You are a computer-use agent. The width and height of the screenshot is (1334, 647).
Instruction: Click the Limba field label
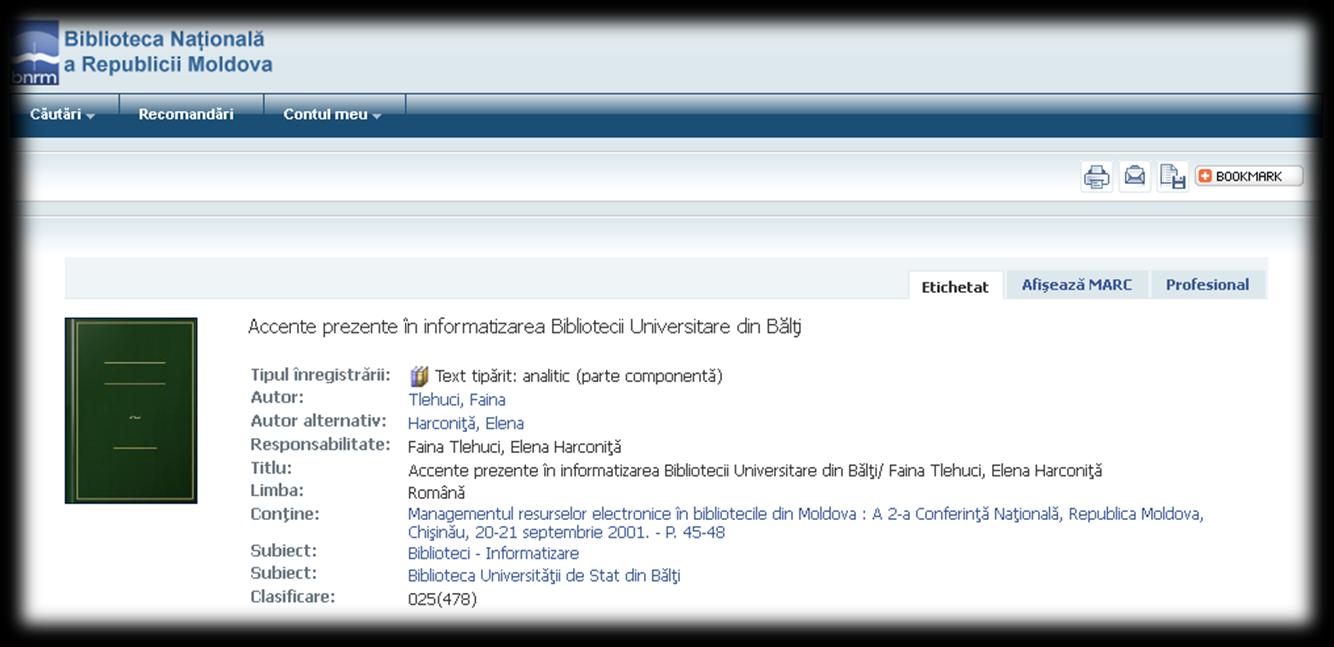point(277,491)
